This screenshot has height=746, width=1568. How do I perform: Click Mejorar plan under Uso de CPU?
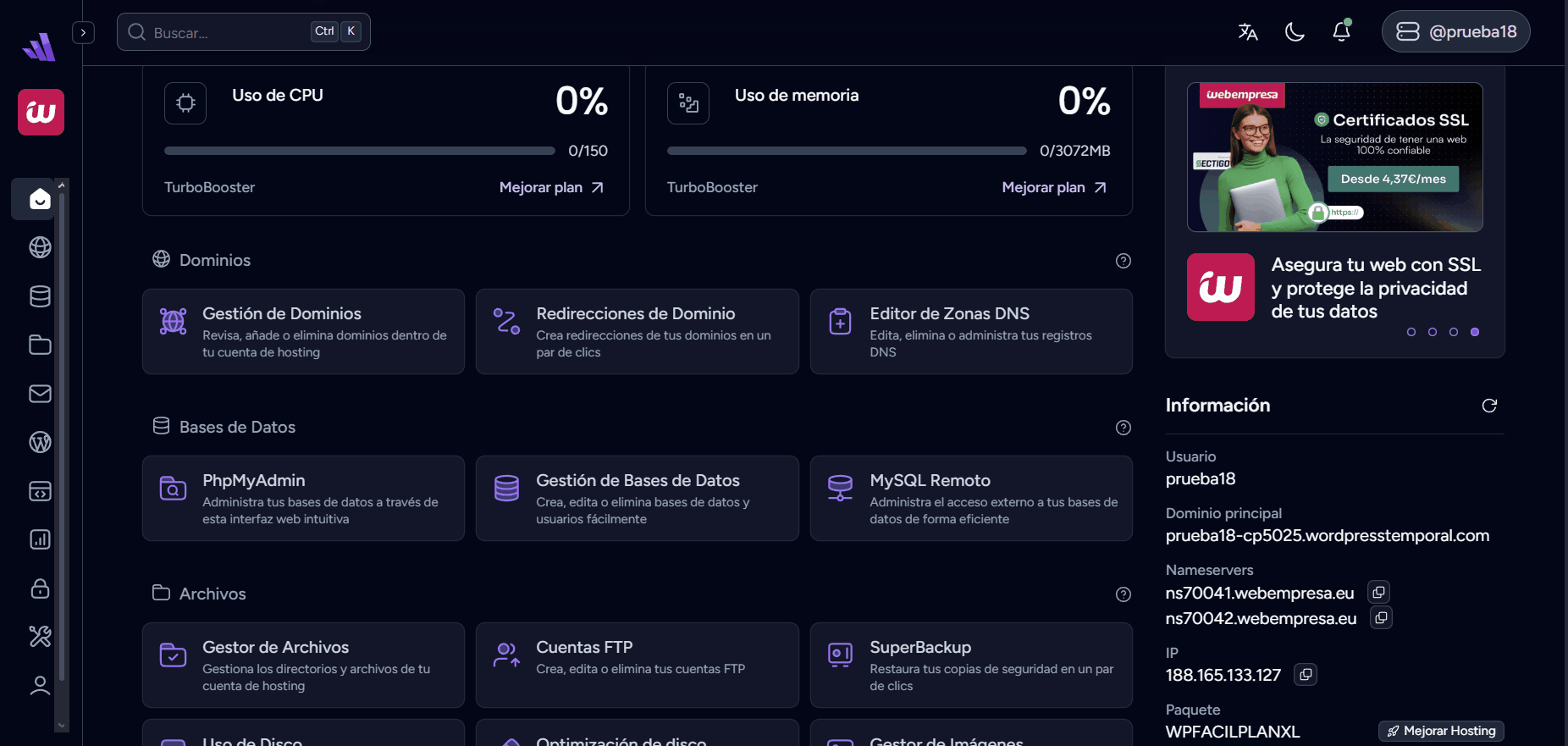coord(551,187)
